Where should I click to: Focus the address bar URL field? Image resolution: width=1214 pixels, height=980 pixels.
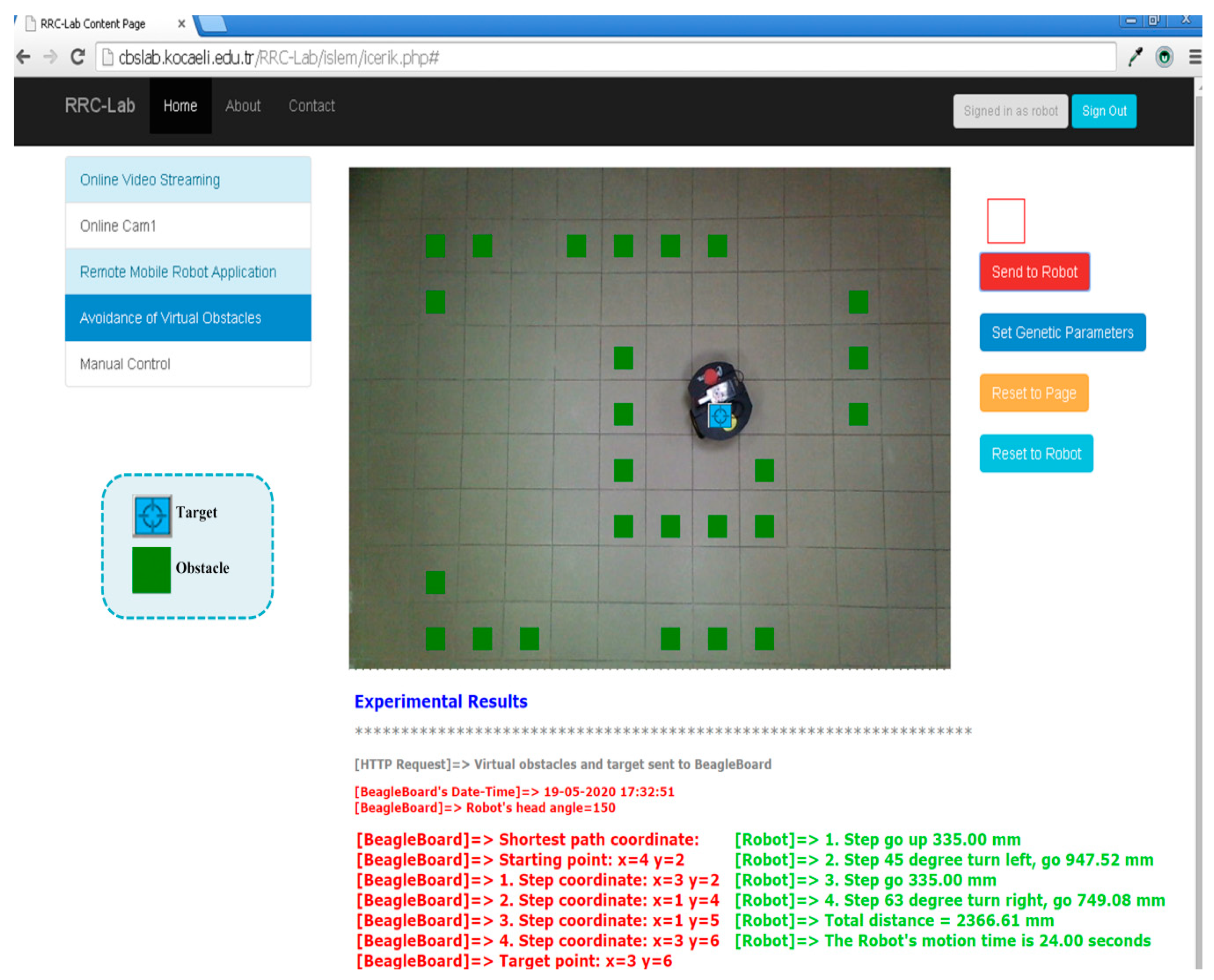605,57
